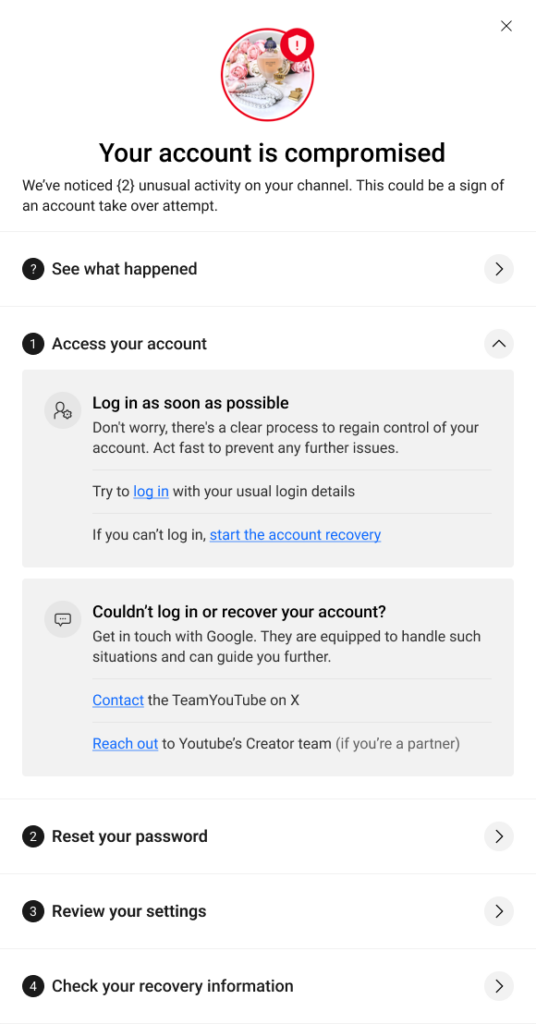This screenshot has width=536, height=1024.
Task: Click Reach out to Creator team link
Action: tap(125, 744)
